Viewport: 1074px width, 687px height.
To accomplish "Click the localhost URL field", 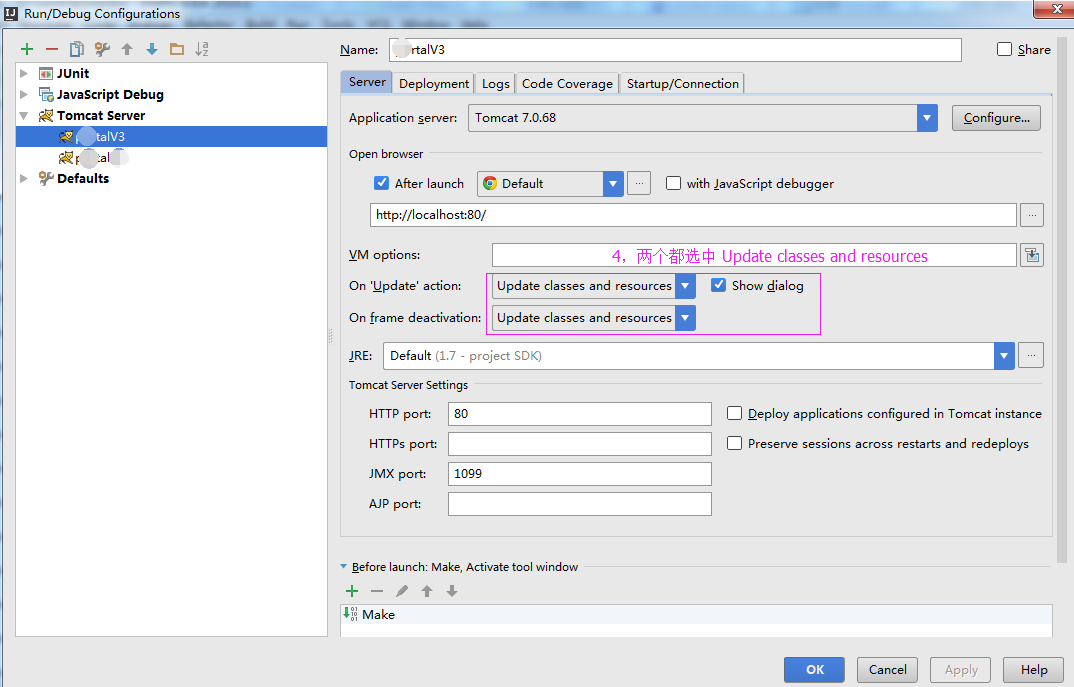I will point(693,215).
